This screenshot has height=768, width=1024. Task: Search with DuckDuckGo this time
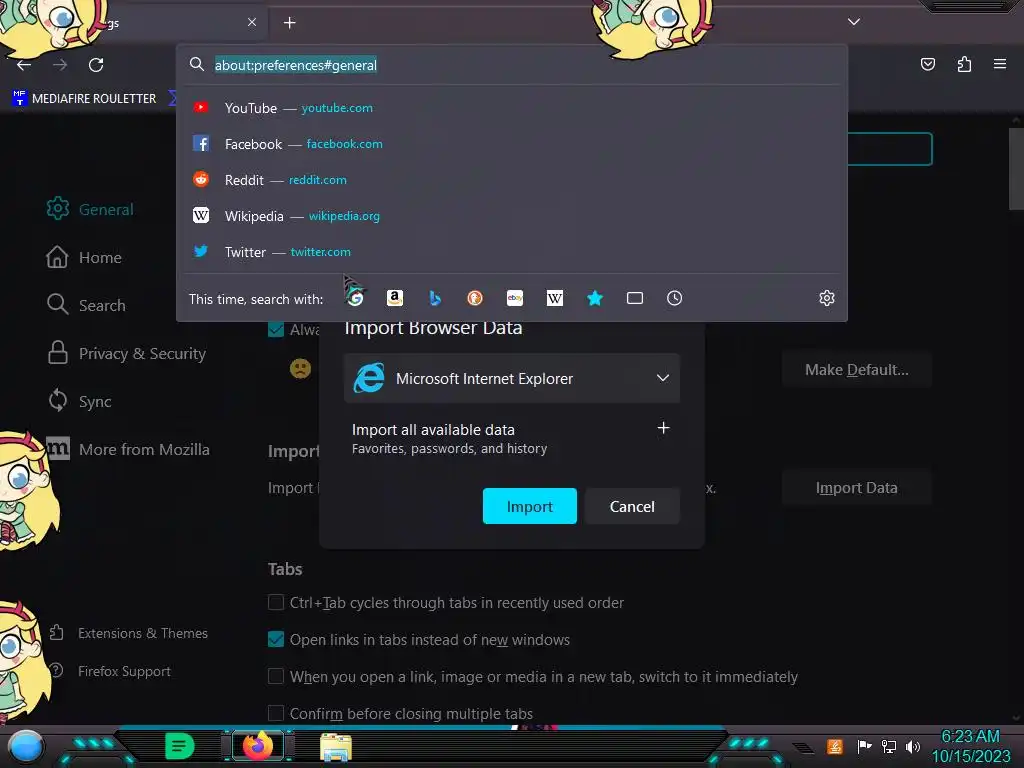click(475, 298)
